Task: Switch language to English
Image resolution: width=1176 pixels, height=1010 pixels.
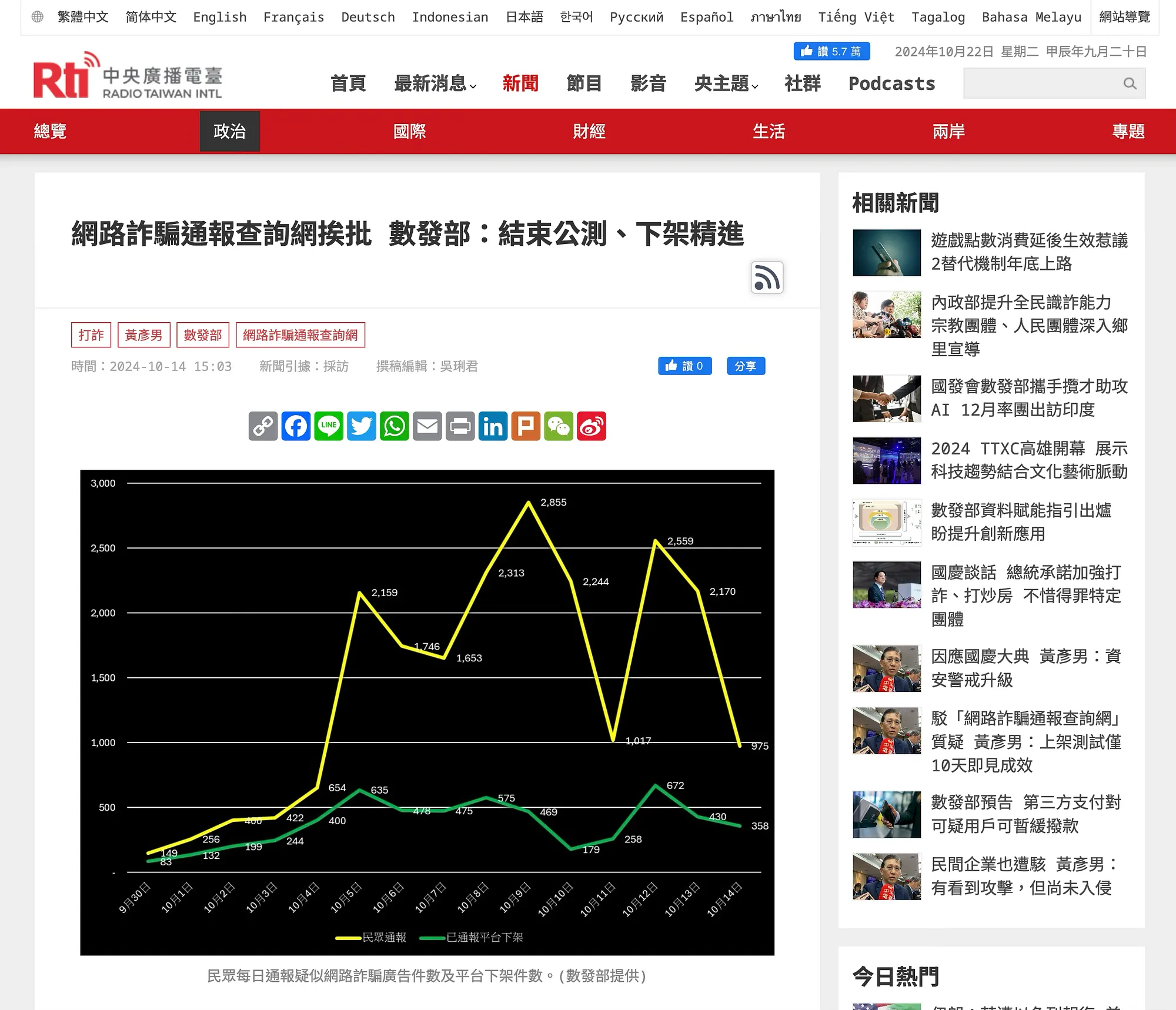Action: [x=220, y=17]
